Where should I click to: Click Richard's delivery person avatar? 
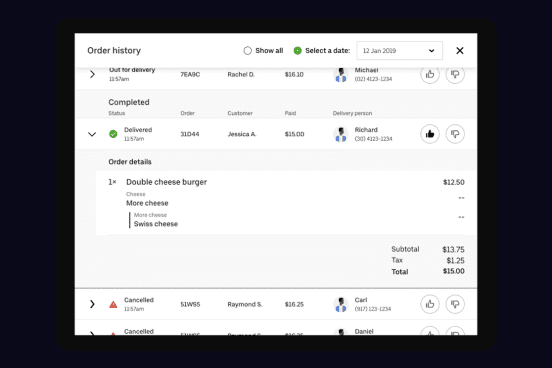pos(341,134)
